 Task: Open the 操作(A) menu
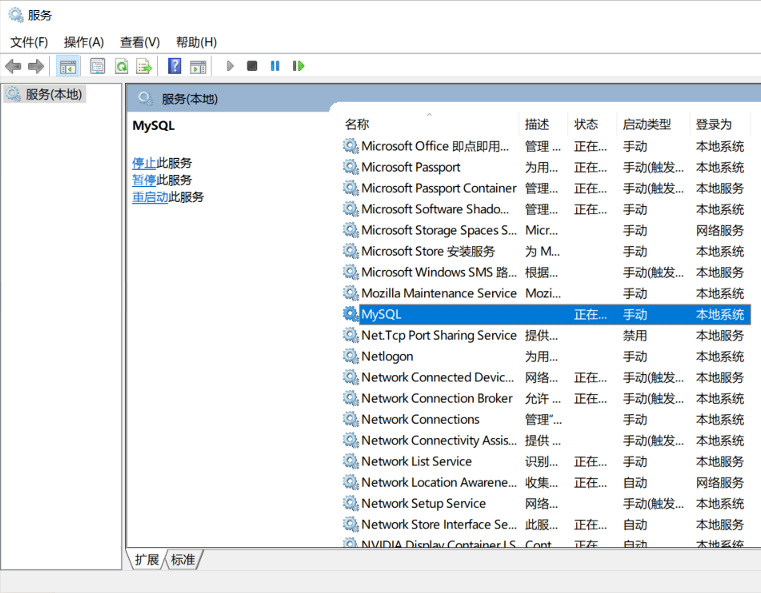click(84, 42)
